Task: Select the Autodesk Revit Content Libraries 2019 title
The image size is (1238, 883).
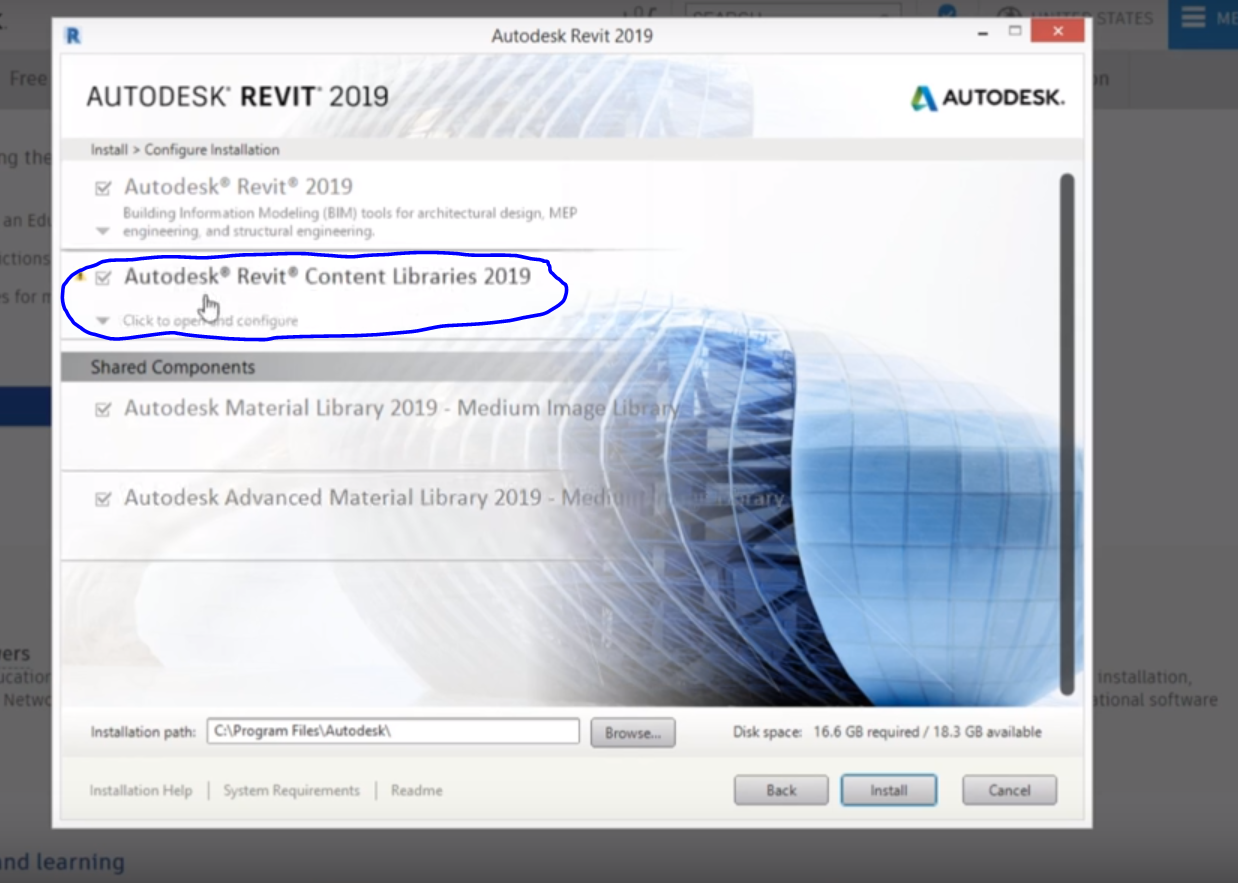Action: 327,277
